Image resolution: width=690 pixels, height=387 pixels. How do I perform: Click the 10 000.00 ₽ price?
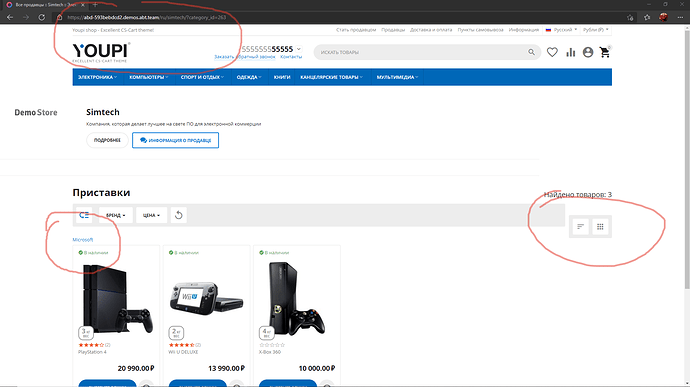coord(317,368)
